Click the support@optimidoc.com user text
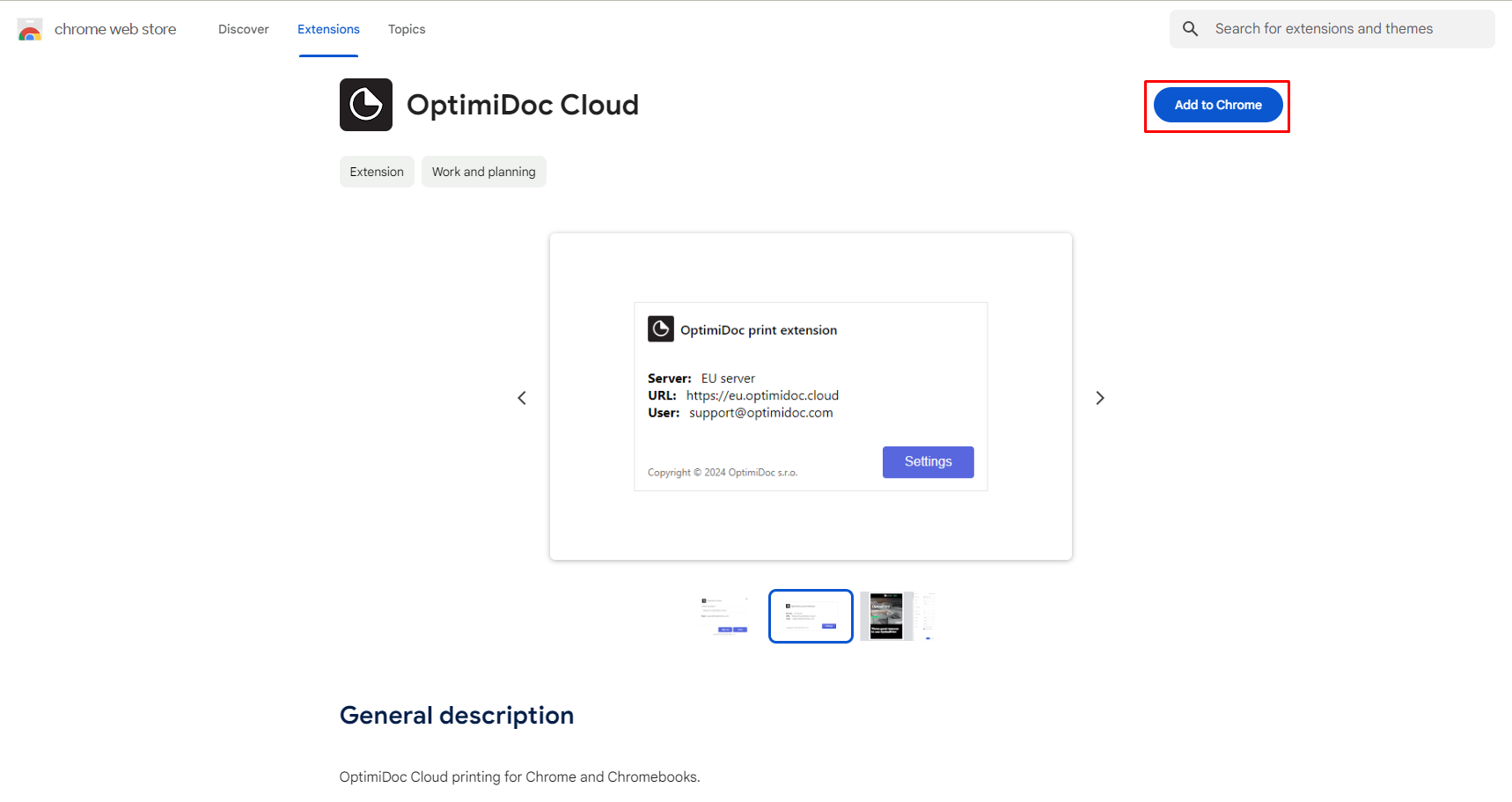The height and width of the screenshot is (802, 1512). [x=760, y=413]
